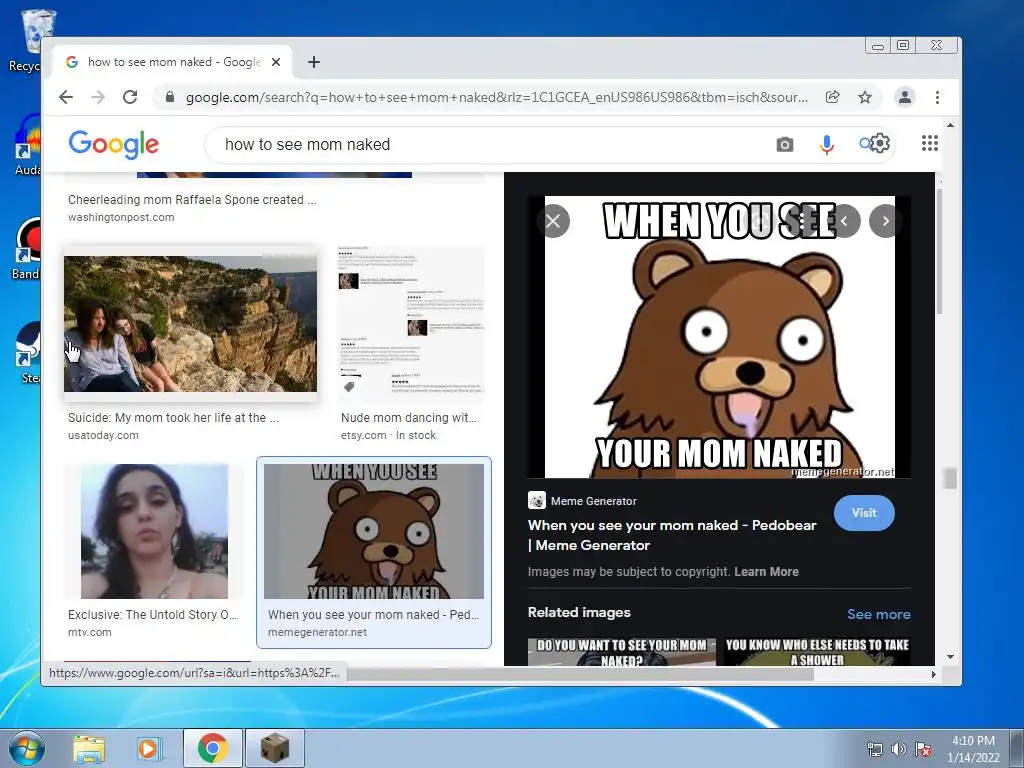Select the 'how to see mom naked' tab
The height and width of the screenshot is (768, 1024).
coord(172,62)
